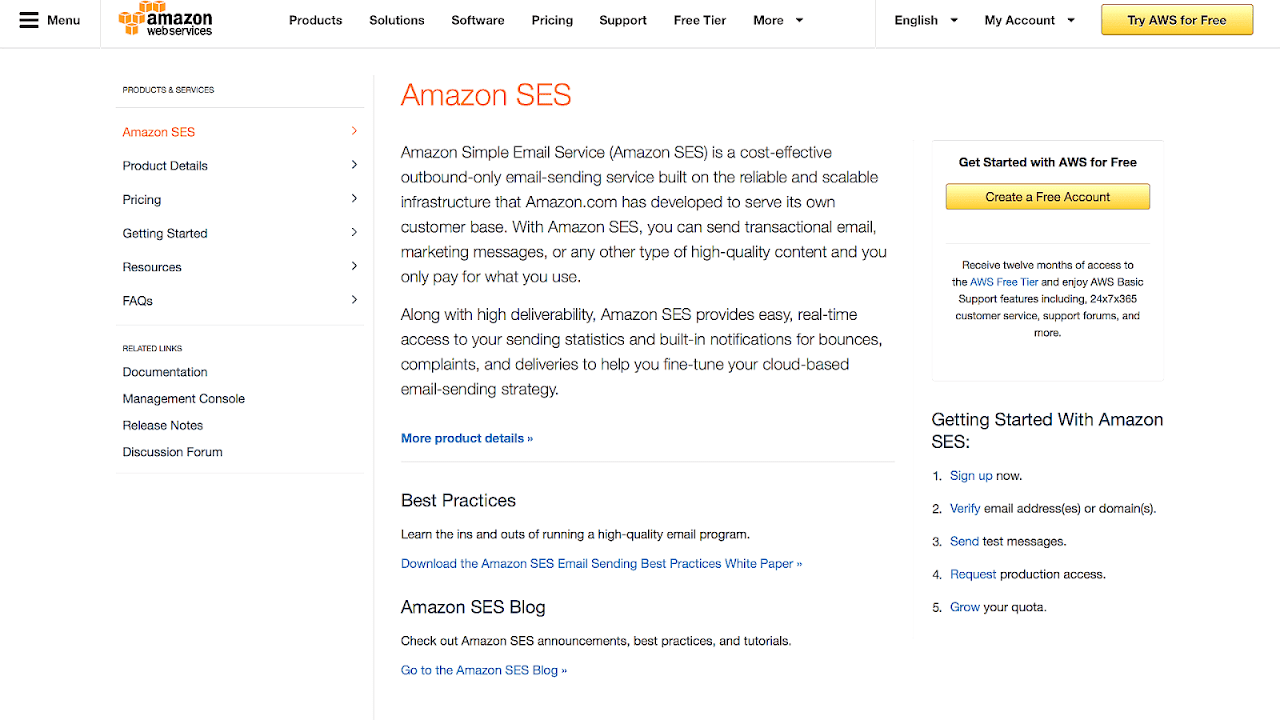The width and height of the screenshot is (1280, 720).
Task: Click the orange chevron beside Amazon SES
Action: (354, 131)
